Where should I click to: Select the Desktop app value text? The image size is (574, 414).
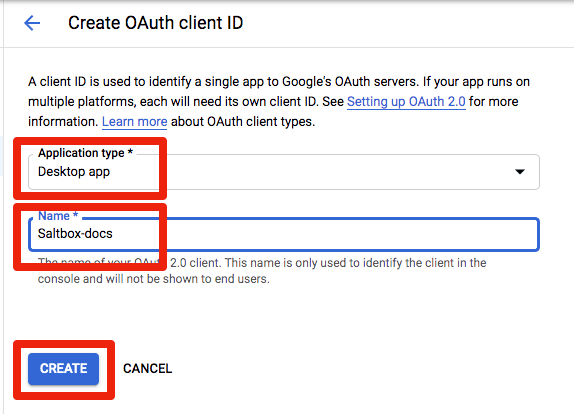74,172
